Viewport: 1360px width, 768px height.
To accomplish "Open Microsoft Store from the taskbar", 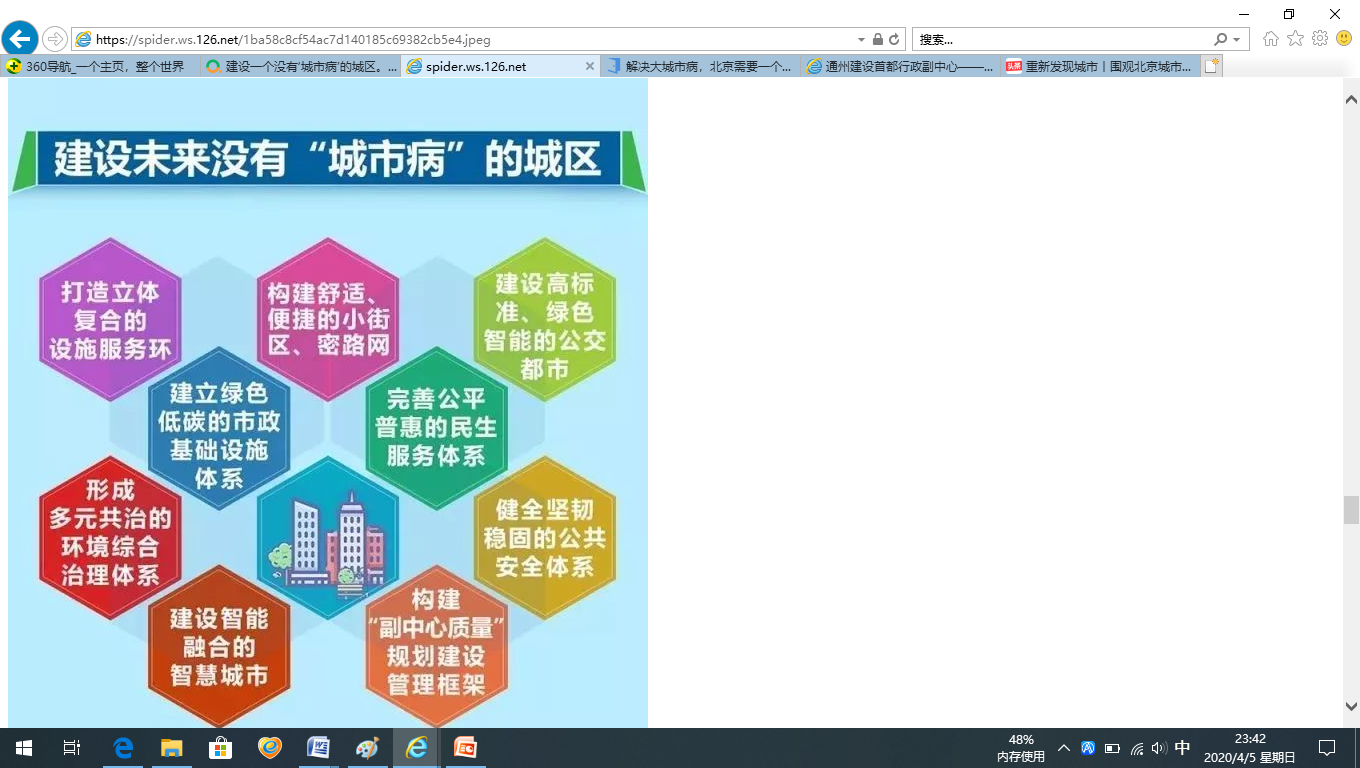I will [x=220, y=748].
